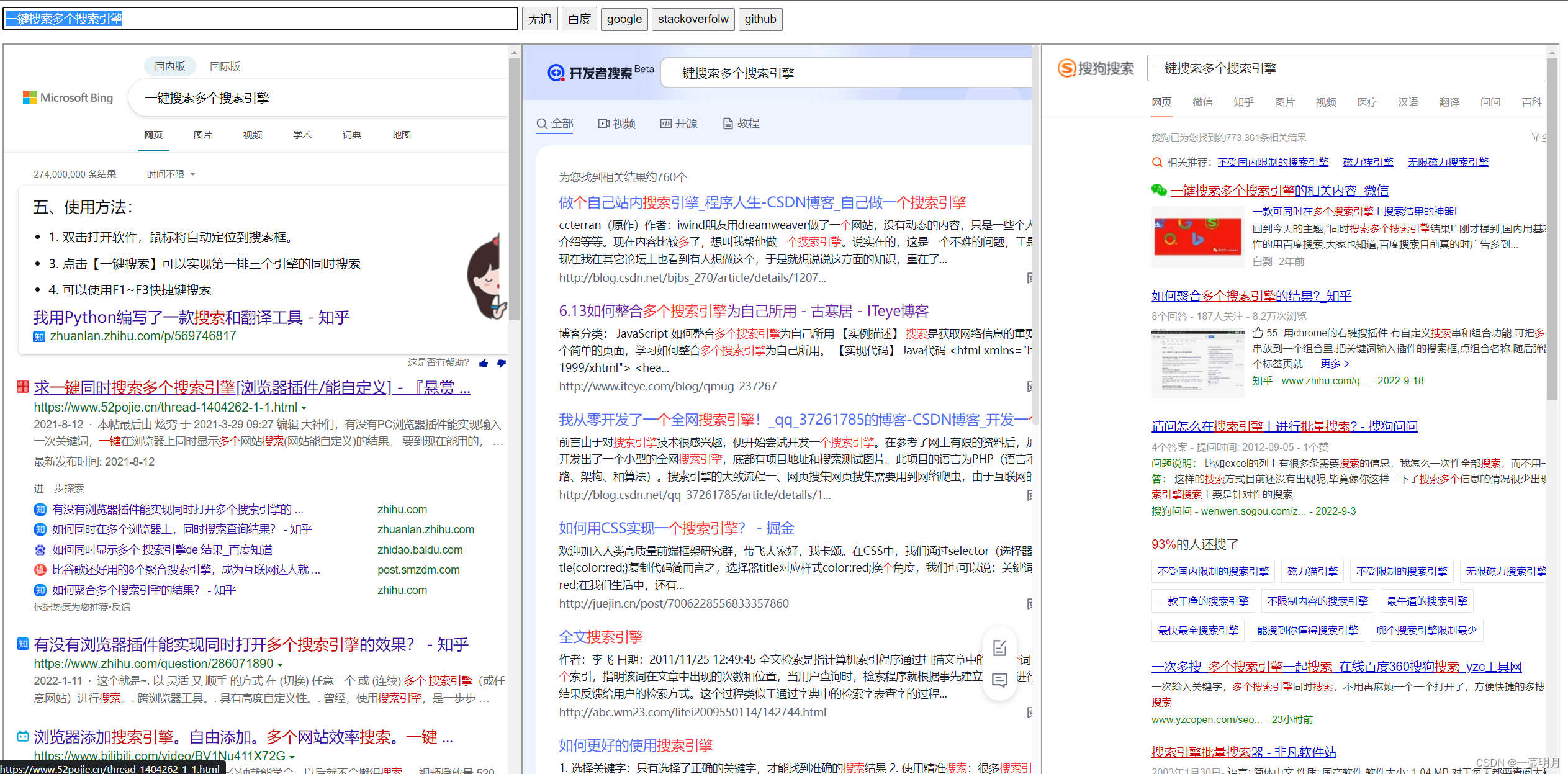This screenshot has width=1568, height=774.
Task: Click the Bing pane vertical scrollbar
Action: 514,189
